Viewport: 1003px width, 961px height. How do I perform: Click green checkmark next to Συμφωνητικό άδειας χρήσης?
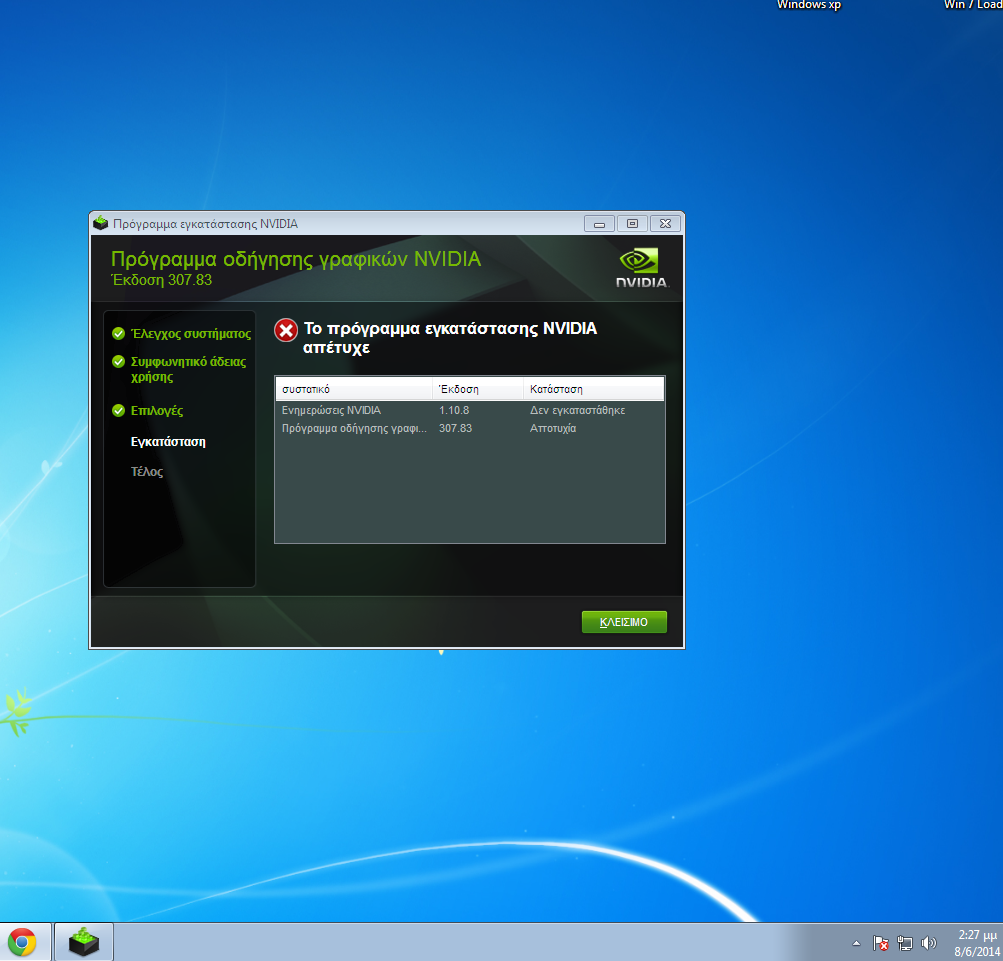coord(118,361)
